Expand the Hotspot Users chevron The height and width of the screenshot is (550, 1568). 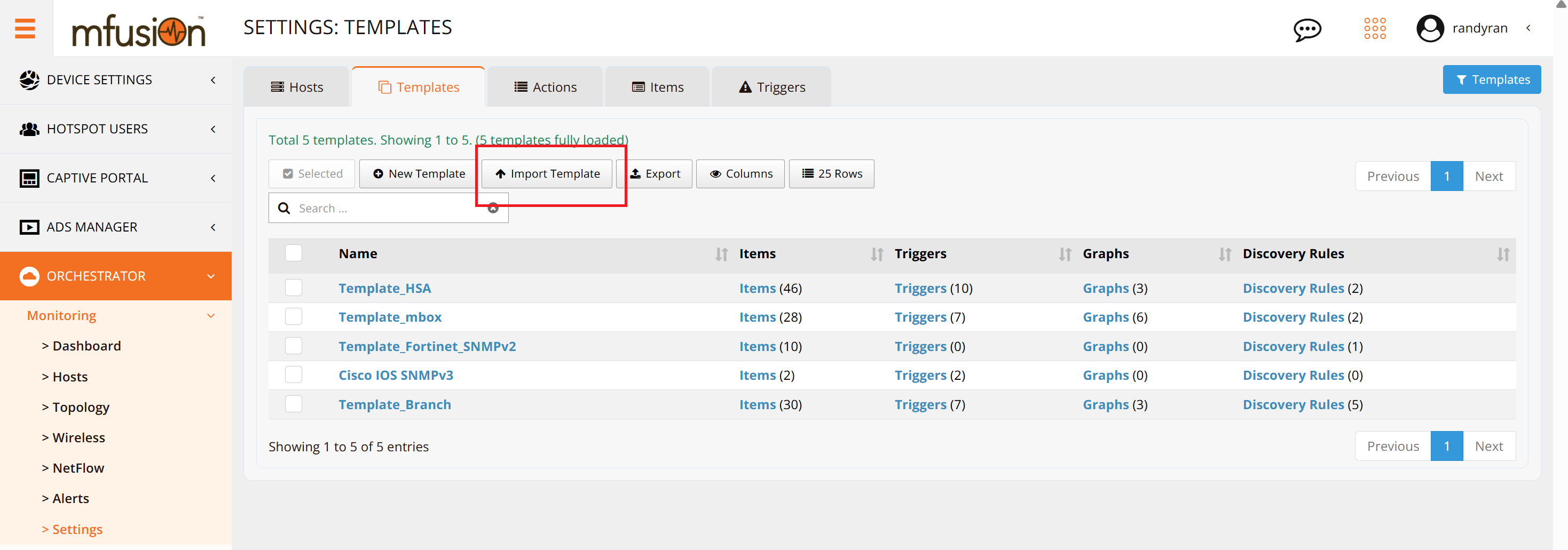click(213, 129)
